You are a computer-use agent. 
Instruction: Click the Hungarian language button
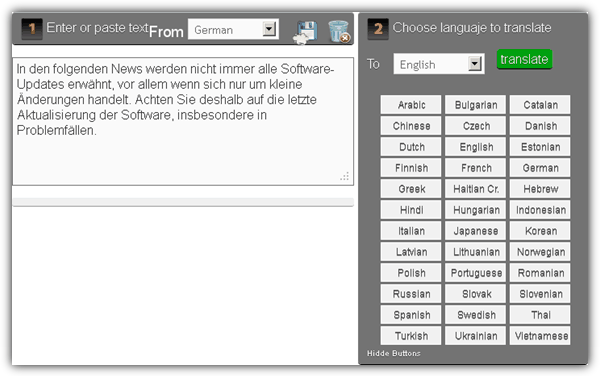[x=476, y=210]
